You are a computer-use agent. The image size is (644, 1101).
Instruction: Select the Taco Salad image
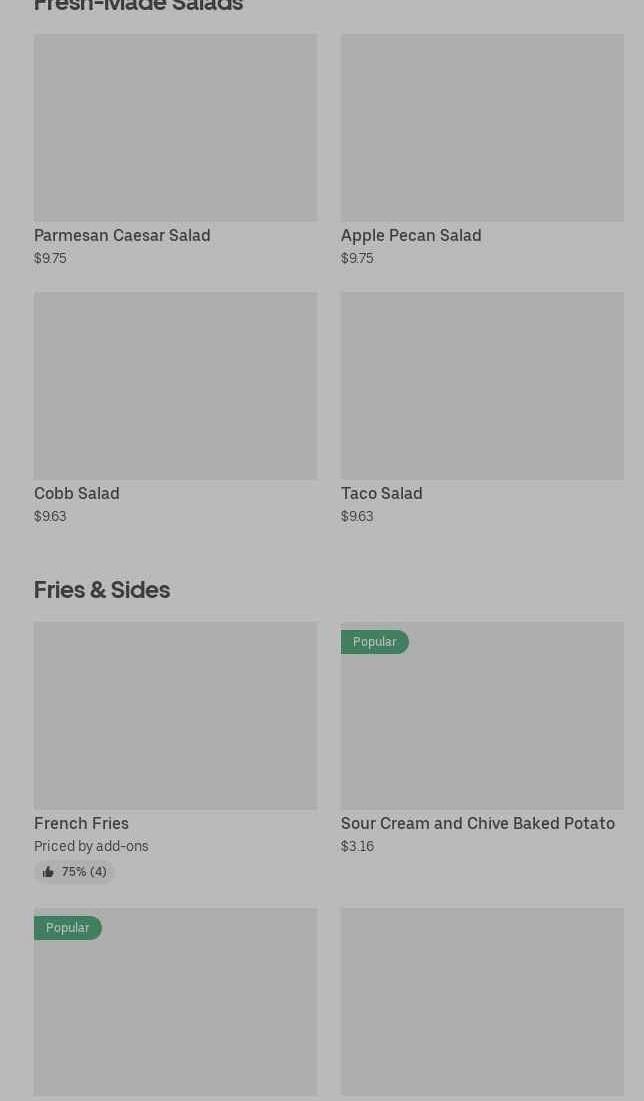482,386
